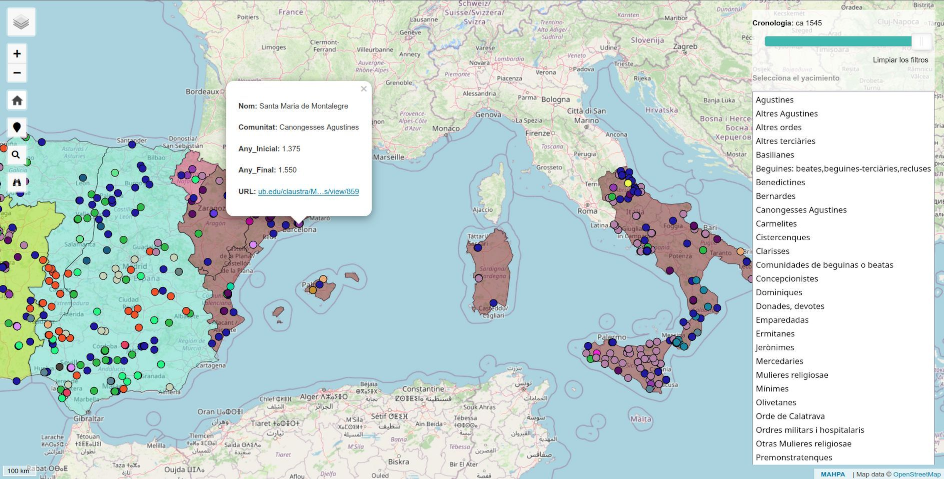Select Benedictines in the order list
This screenshot has width=944, height=479.
coord(788,182)
